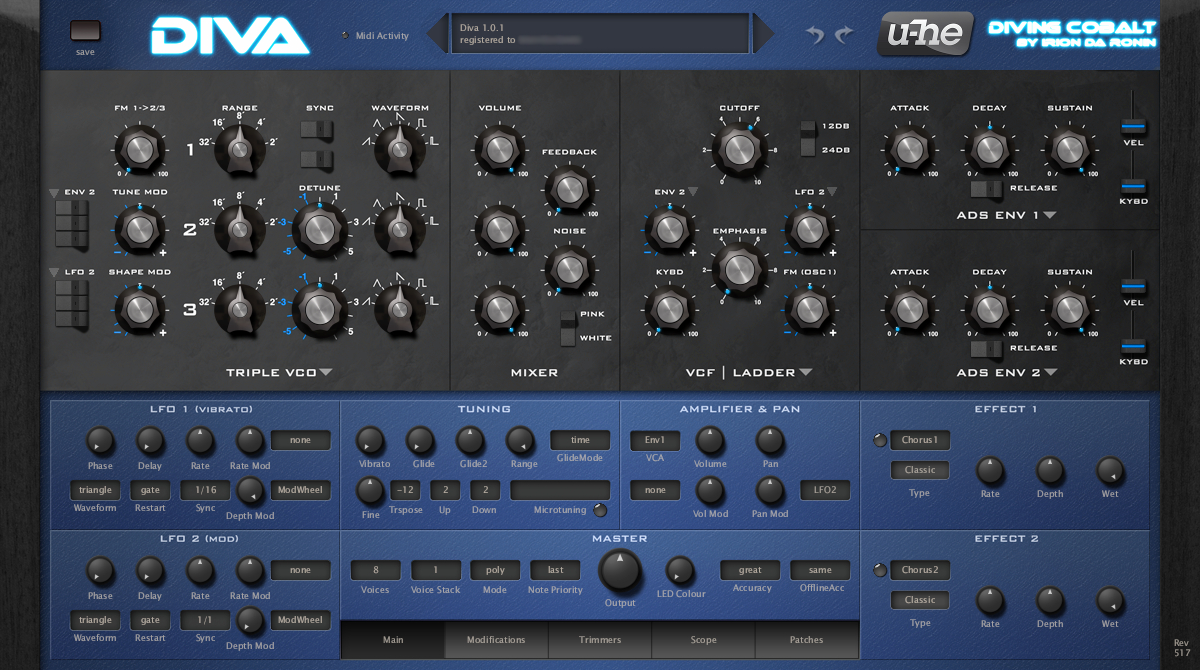Toggle ADS Env 1 Release switch

(x=986, y=188)
